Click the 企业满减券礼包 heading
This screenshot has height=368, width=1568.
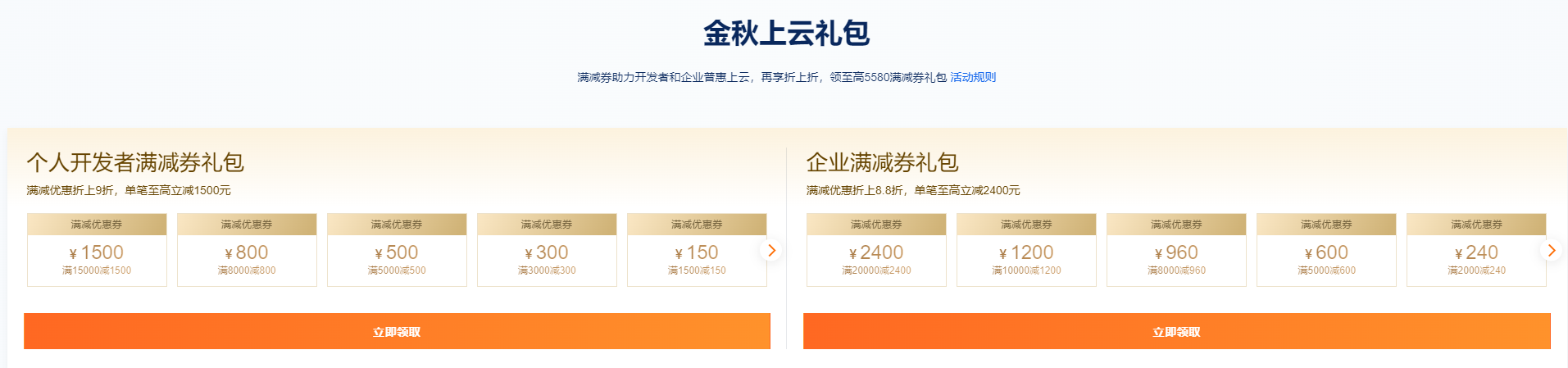pos(882,162)
